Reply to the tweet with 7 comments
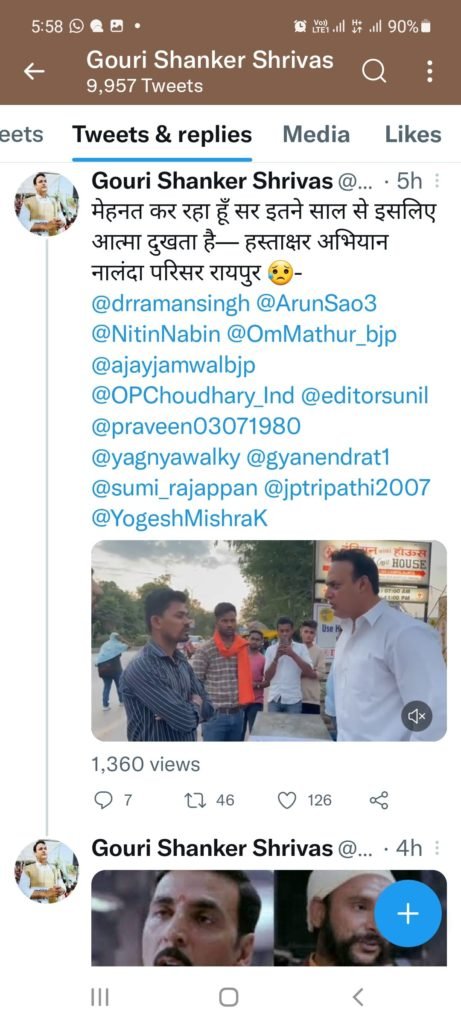 pyautogui.click(x=103, y=800)
